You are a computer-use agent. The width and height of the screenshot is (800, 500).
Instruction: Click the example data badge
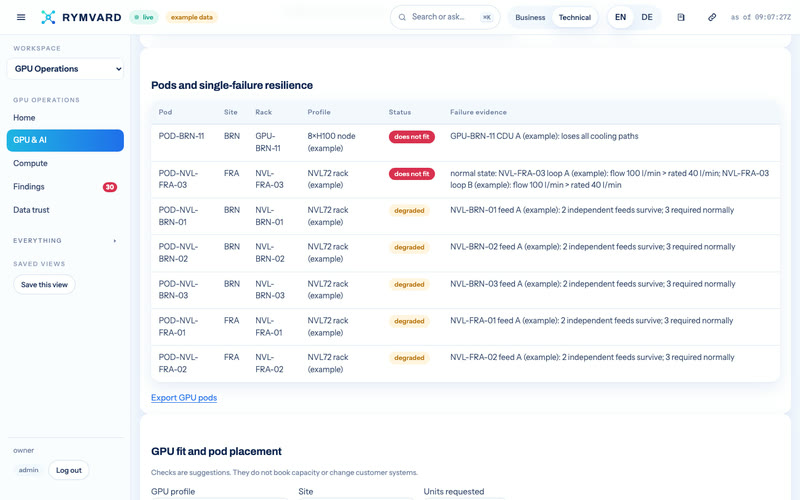click(x=192, y=17)
